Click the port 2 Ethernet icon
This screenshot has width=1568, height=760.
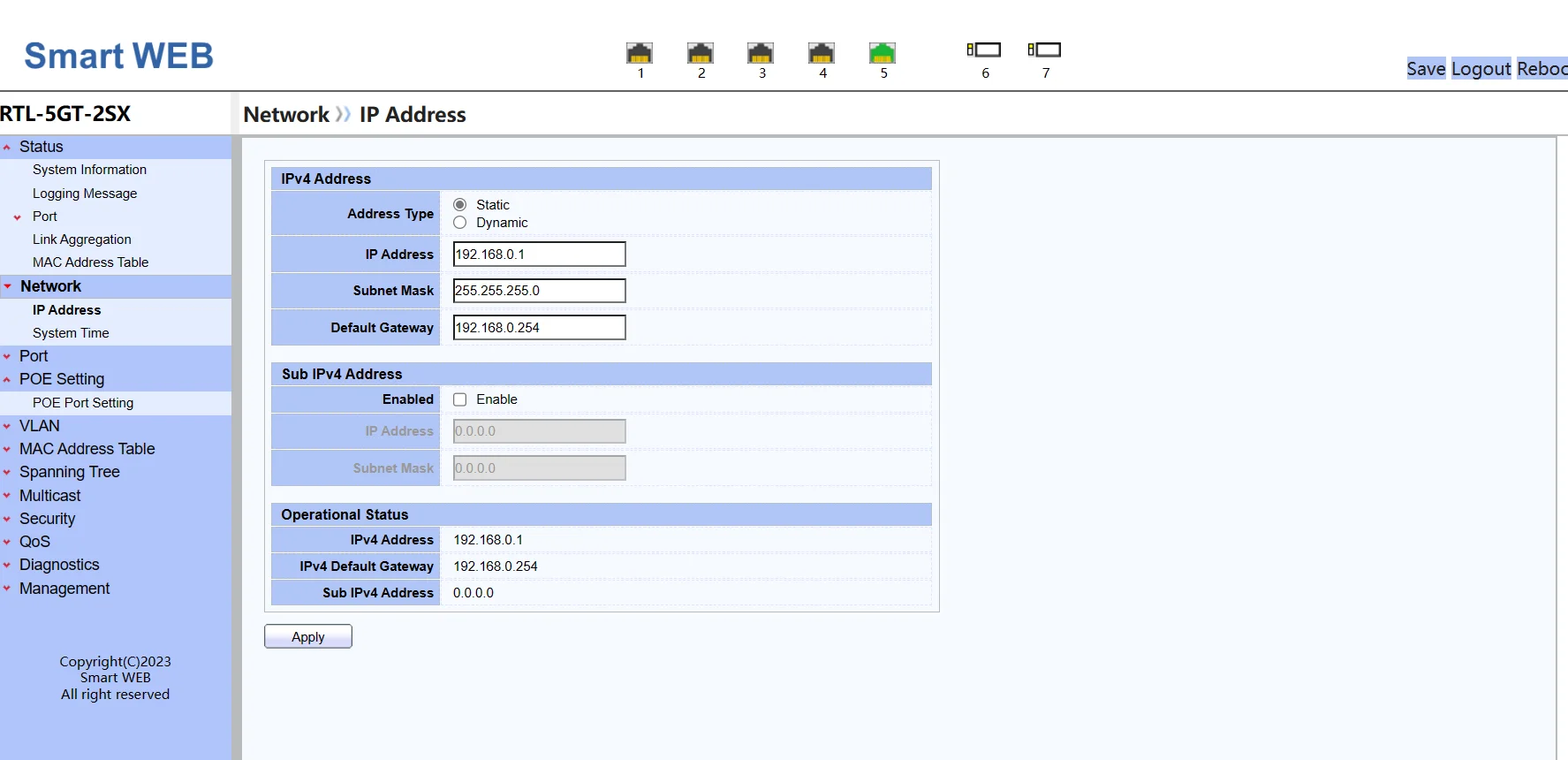click(701, 53)
